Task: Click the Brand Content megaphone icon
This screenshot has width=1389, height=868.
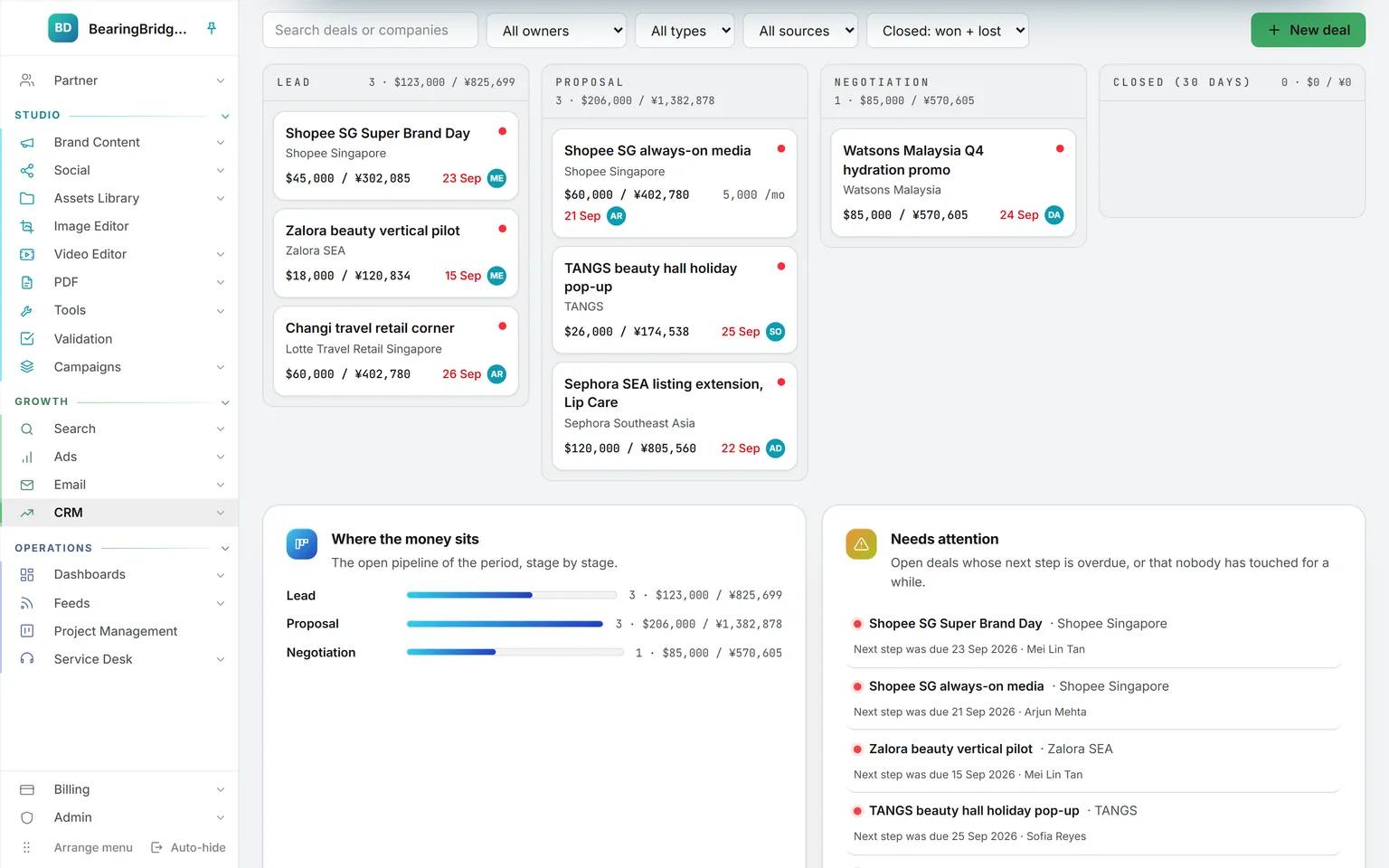Action: (27, 142)
